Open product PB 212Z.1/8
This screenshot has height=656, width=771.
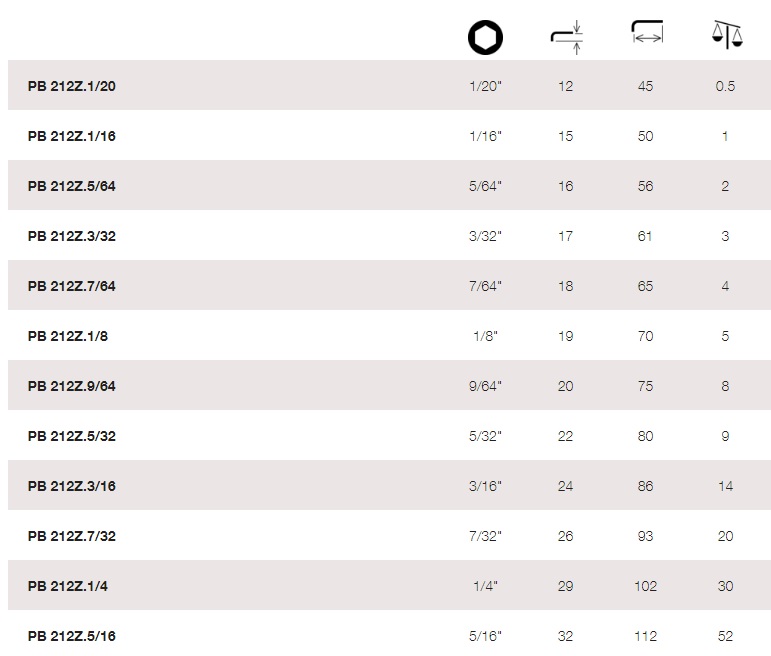[x=68, y=336]
